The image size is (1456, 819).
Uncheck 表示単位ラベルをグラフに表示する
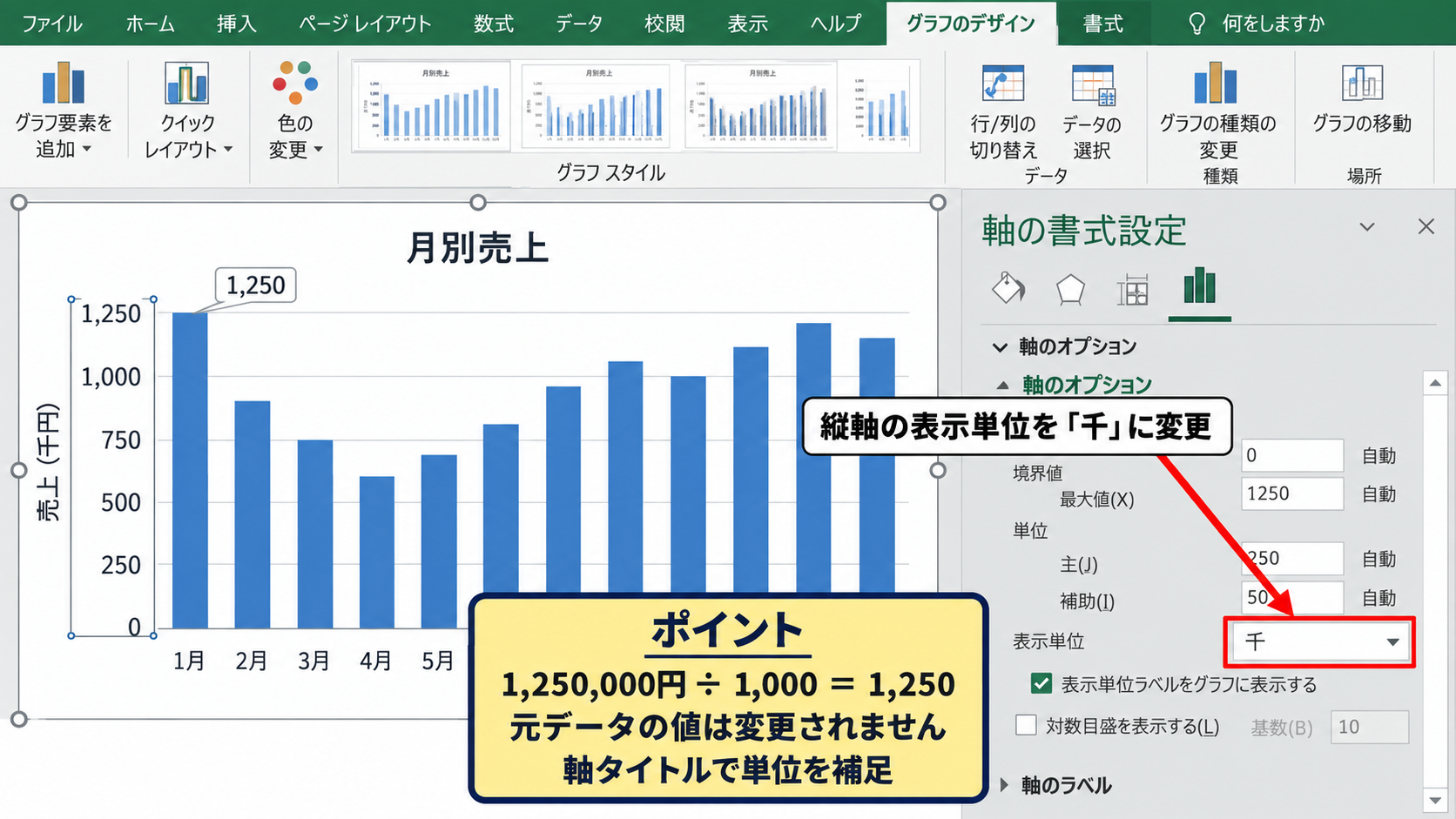(1041, 683)
